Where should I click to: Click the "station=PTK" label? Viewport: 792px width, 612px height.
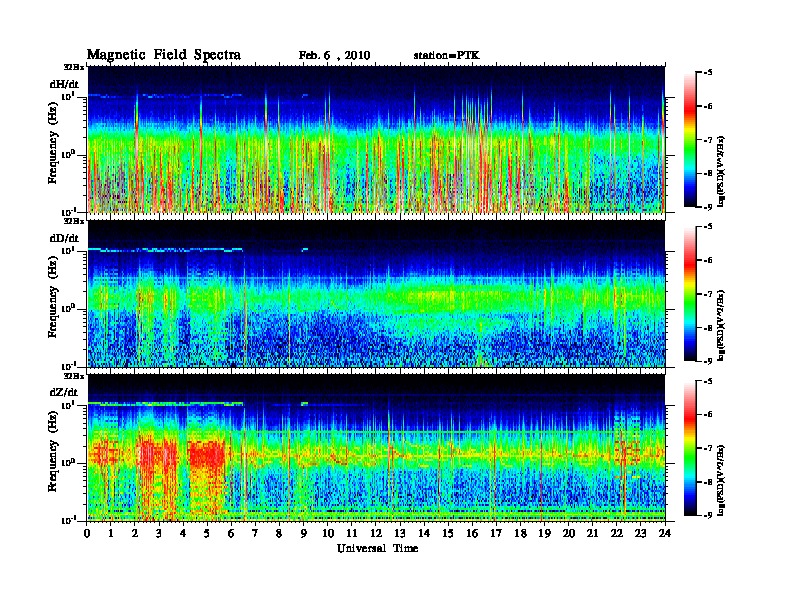tap(447, 56)
